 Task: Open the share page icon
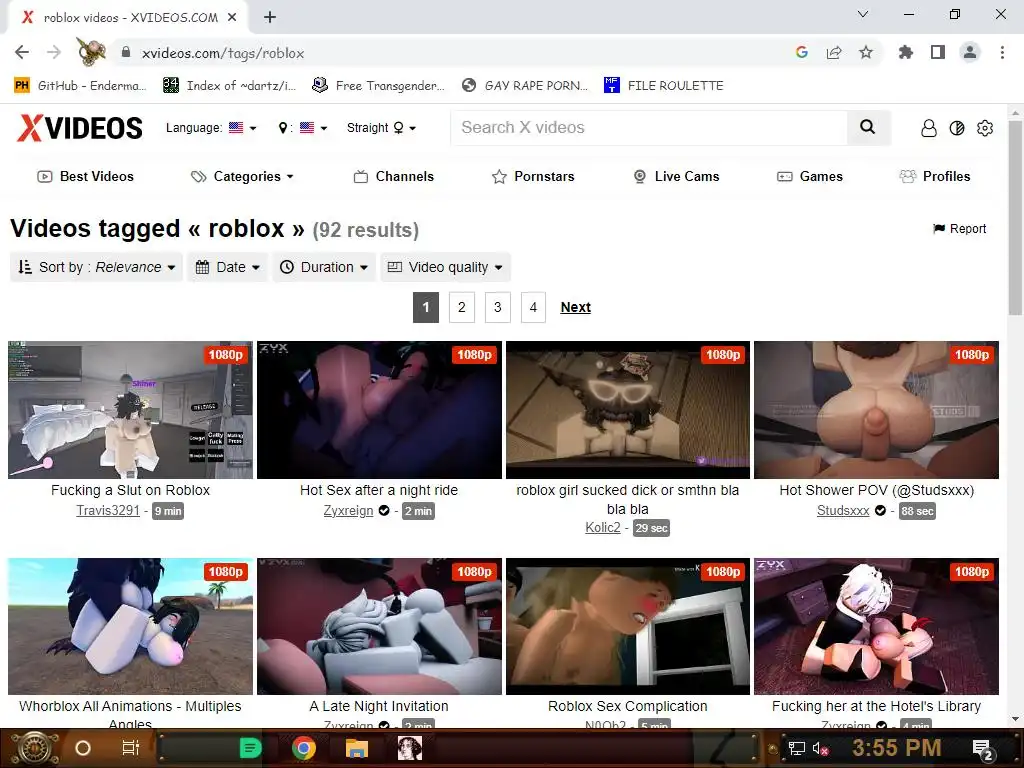[834, 52]
